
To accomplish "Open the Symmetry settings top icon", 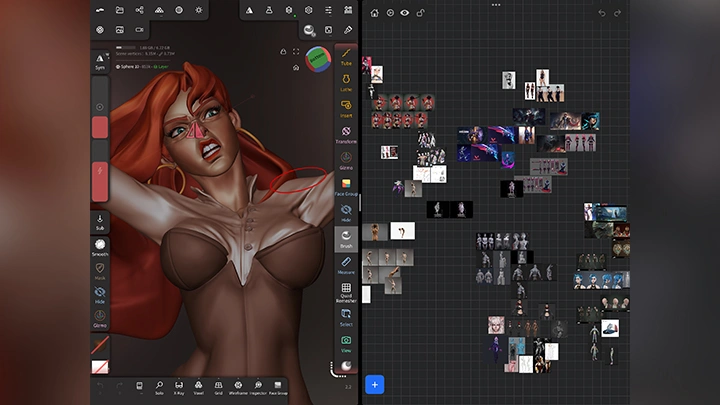I will (249, 10).
